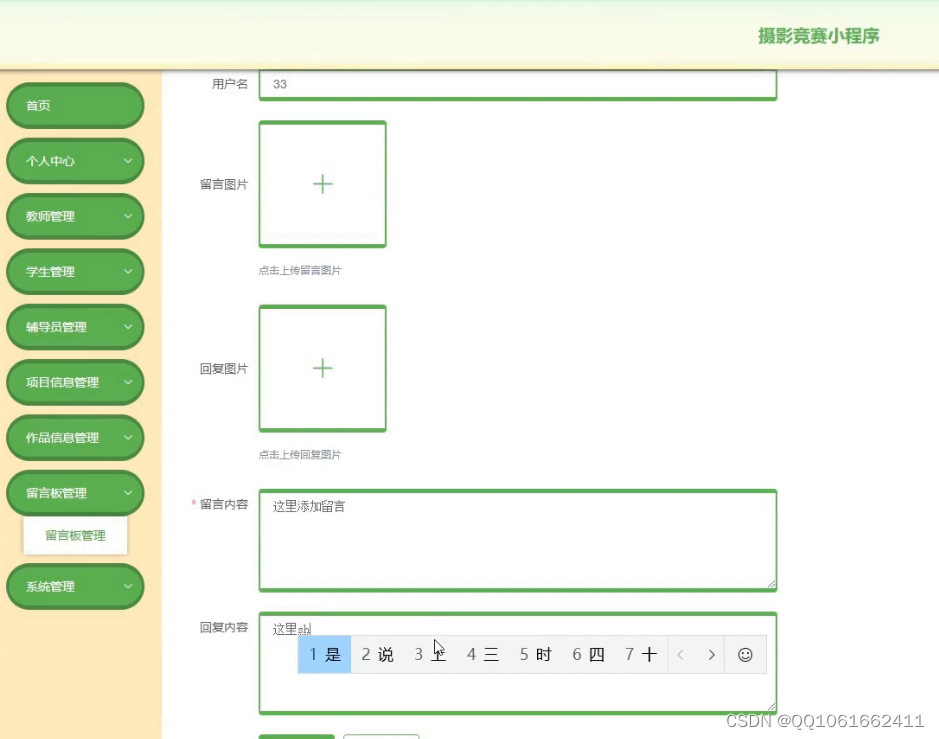This screenshot has width=939, height=739.
Task: Collapse the 留言板管理 menu
Action: pyautogui.click(x=74, y=492)
